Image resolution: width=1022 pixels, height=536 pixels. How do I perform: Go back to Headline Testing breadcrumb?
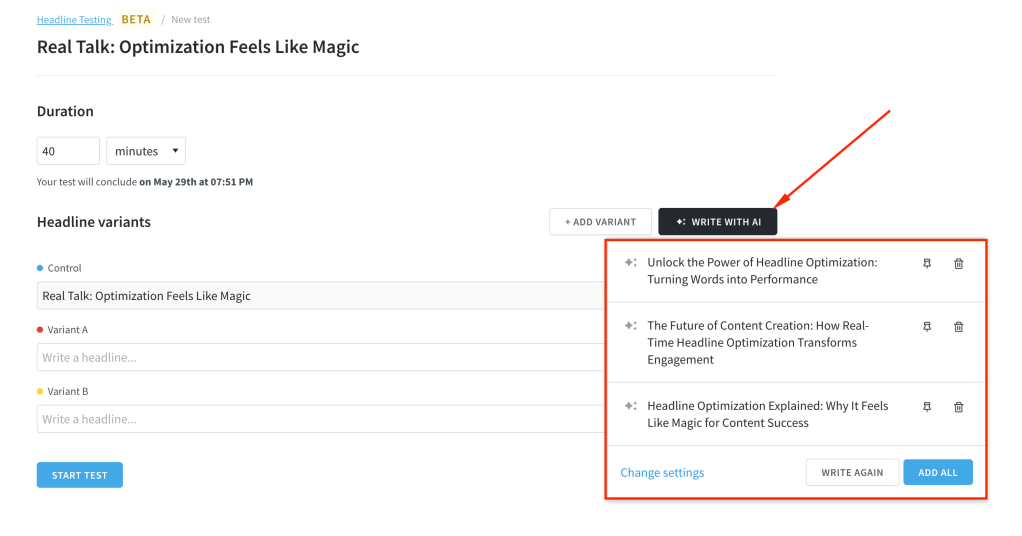tap(74, 20)
